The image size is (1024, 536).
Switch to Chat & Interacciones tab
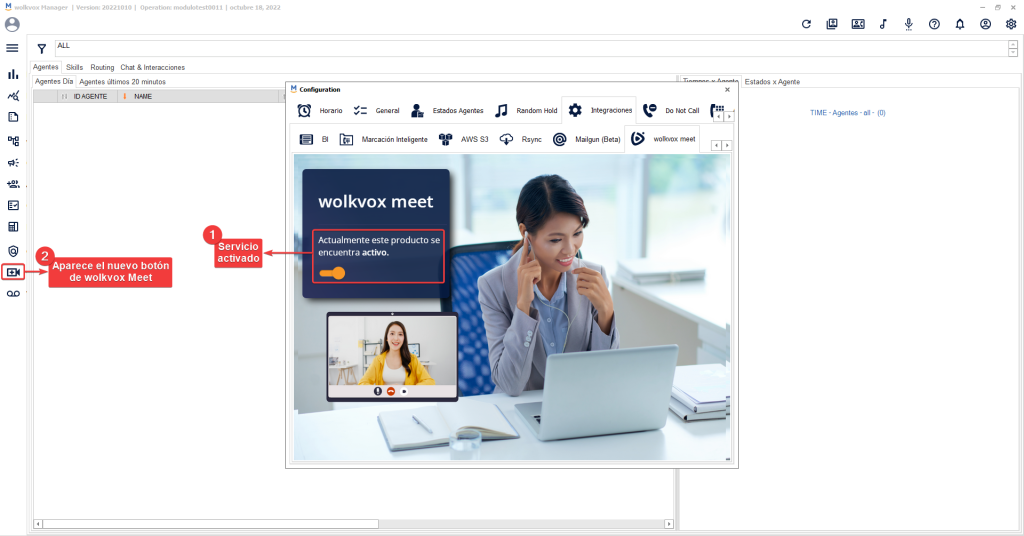point(152,67)
